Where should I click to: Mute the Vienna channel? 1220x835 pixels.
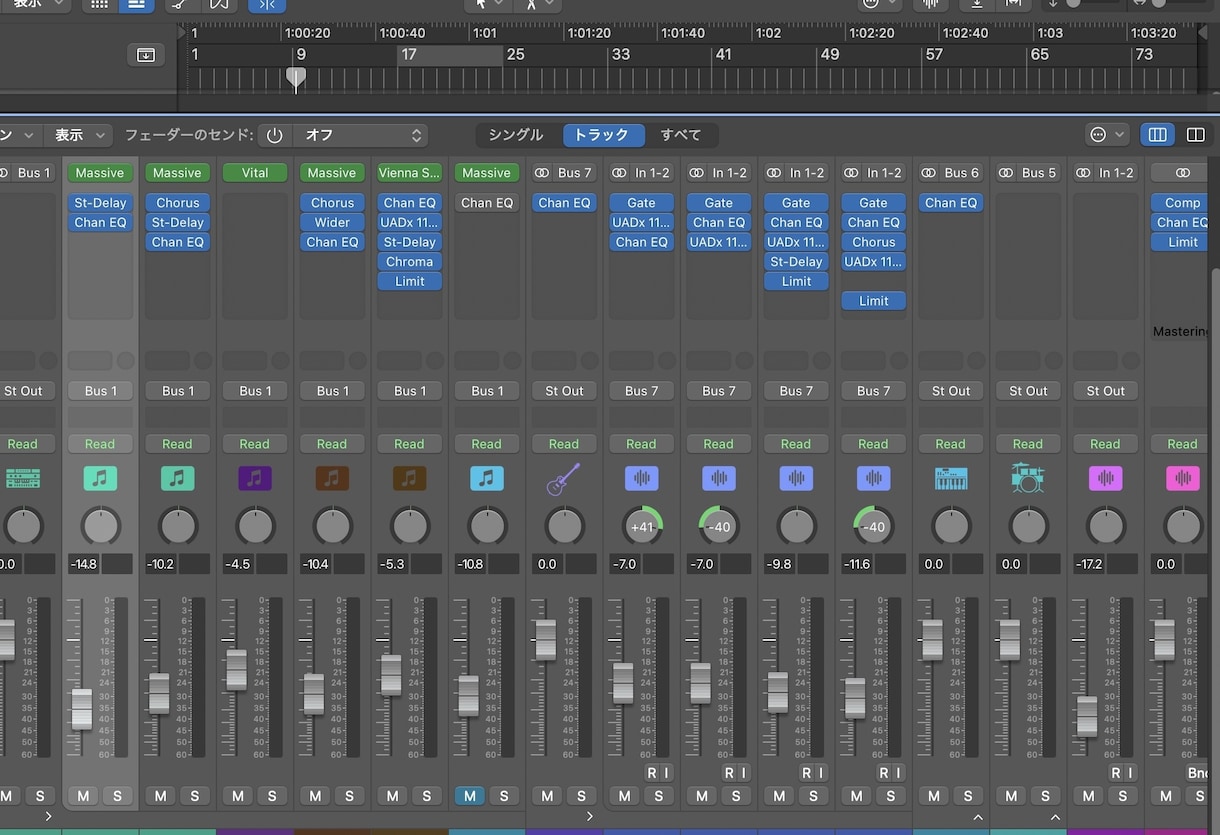(392, 796)
